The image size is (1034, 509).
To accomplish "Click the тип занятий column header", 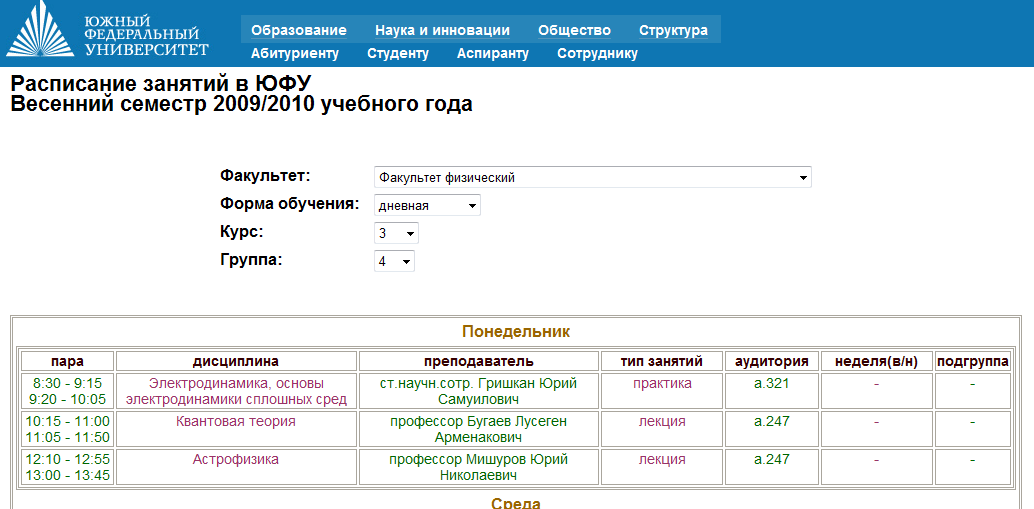I will tap(662, 361).
